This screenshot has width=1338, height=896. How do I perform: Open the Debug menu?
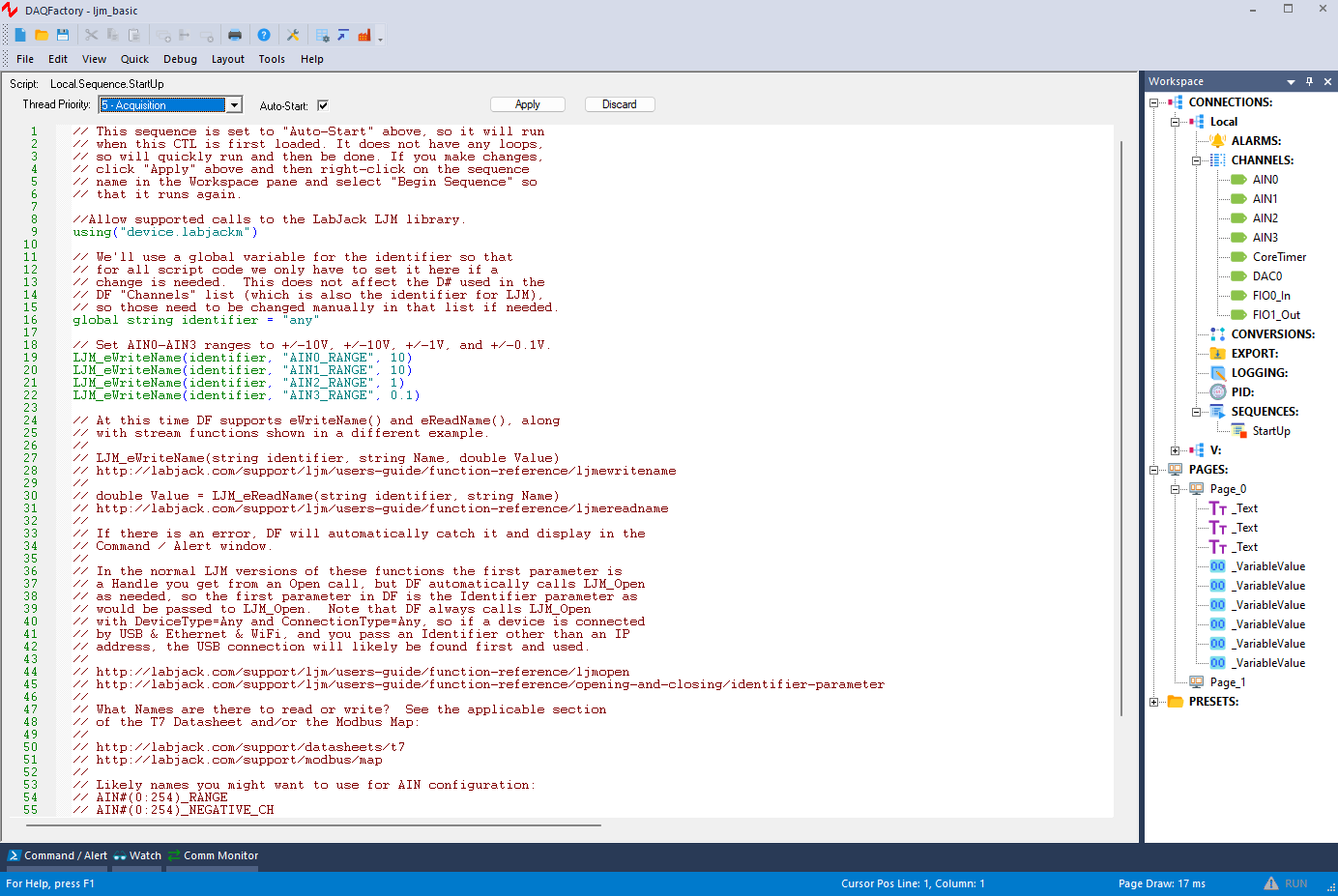(180, 59)
